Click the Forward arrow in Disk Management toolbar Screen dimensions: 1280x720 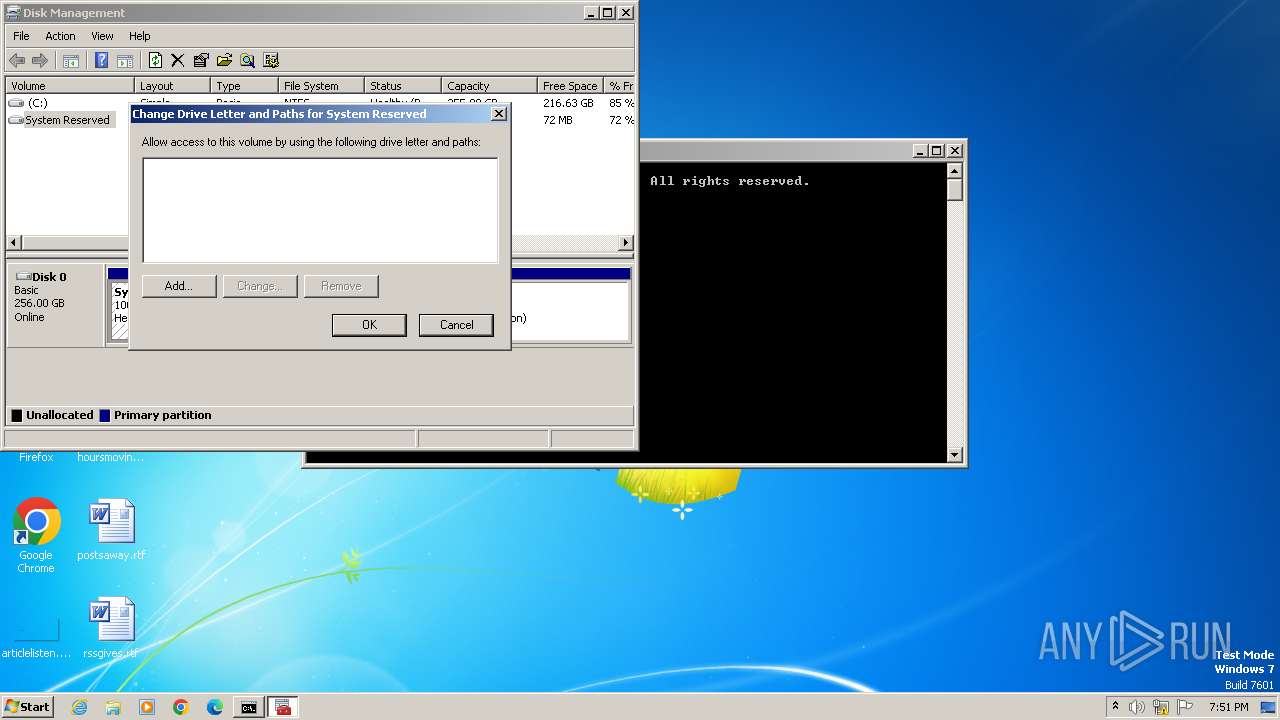click(40, 60)
